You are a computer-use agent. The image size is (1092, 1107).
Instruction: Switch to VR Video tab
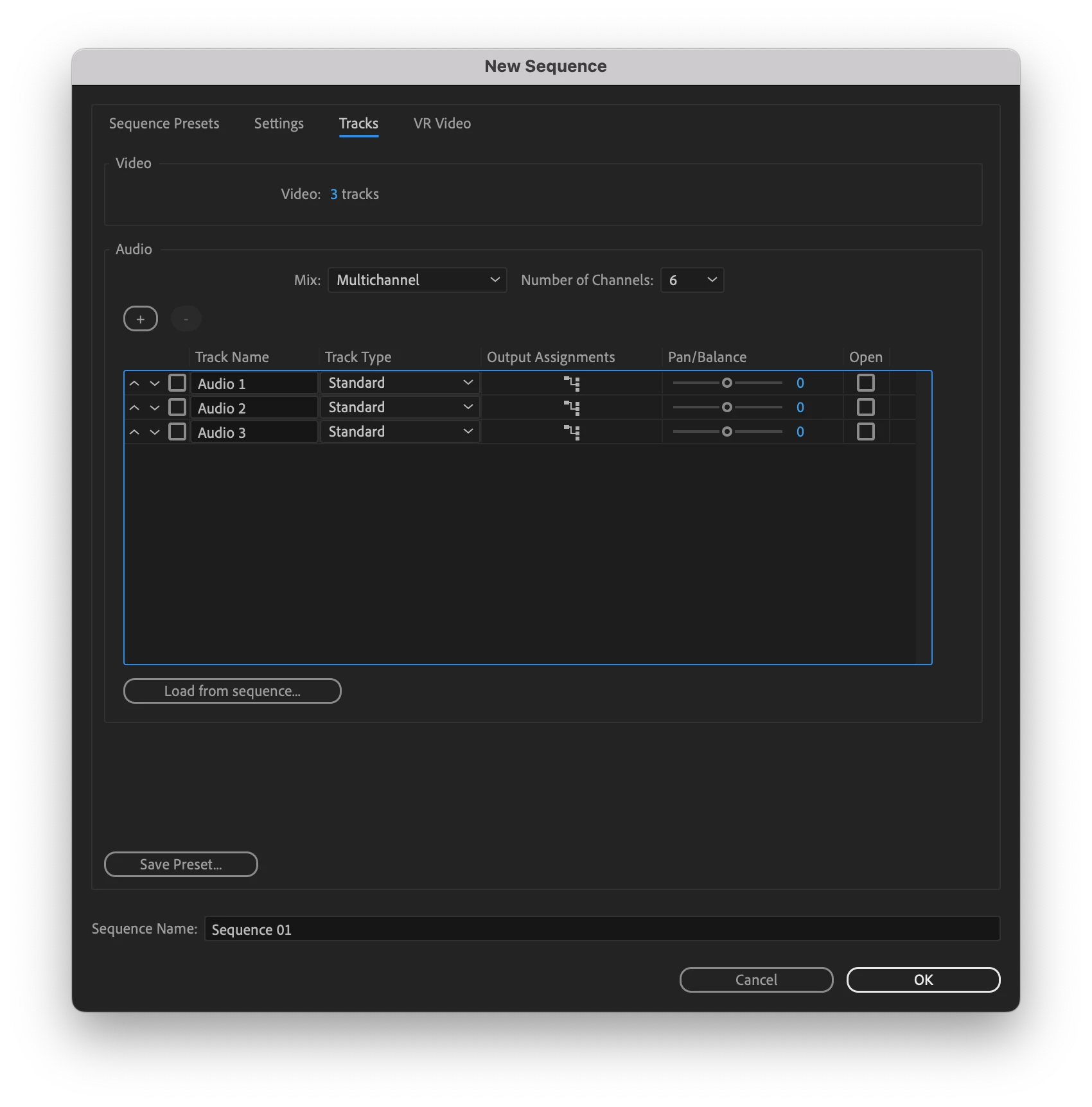[442, 123]
